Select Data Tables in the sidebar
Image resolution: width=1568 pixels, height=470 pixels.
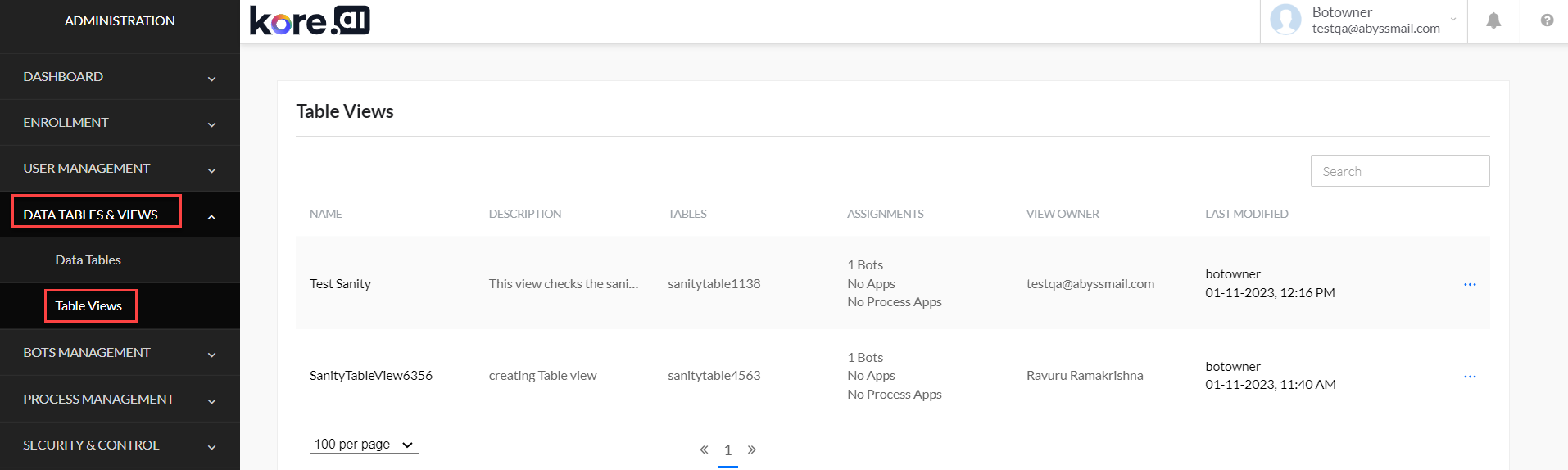tap(88, 260)
